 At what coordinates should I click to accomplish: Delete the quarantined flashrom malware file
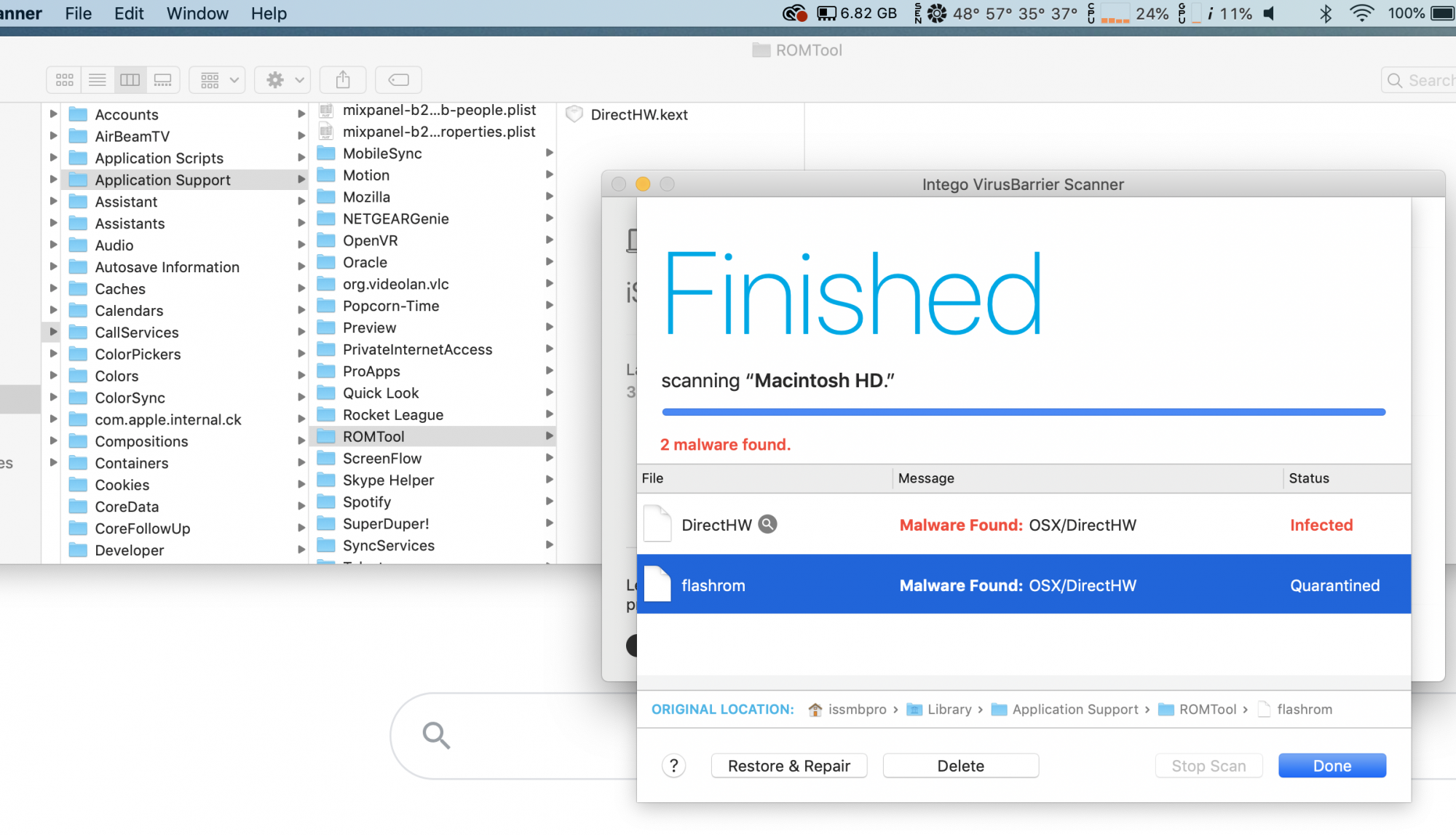click(959, 765)
